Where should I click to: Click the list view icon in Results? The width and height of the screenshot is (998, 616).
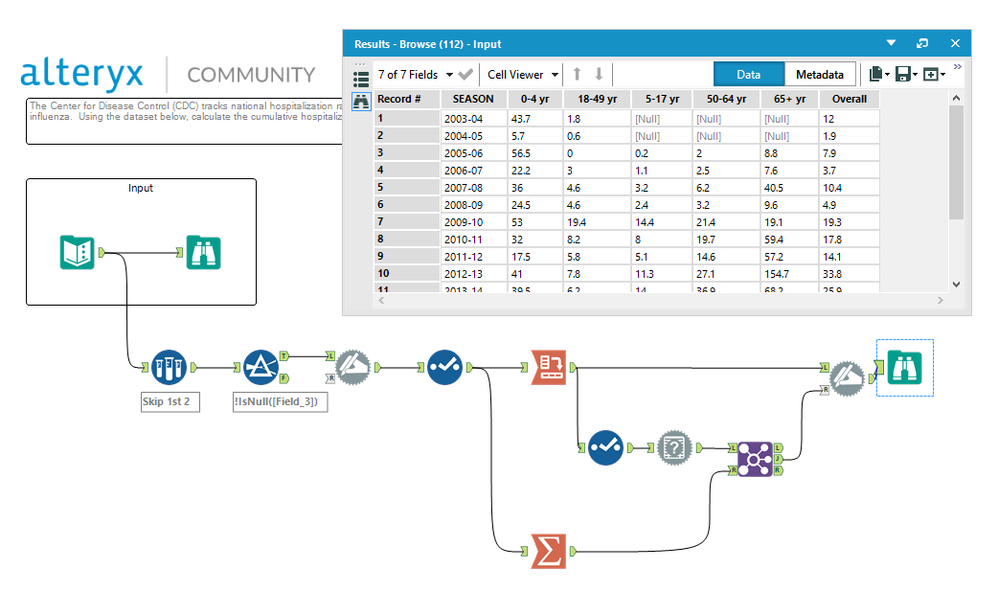(x=361, y=79)
